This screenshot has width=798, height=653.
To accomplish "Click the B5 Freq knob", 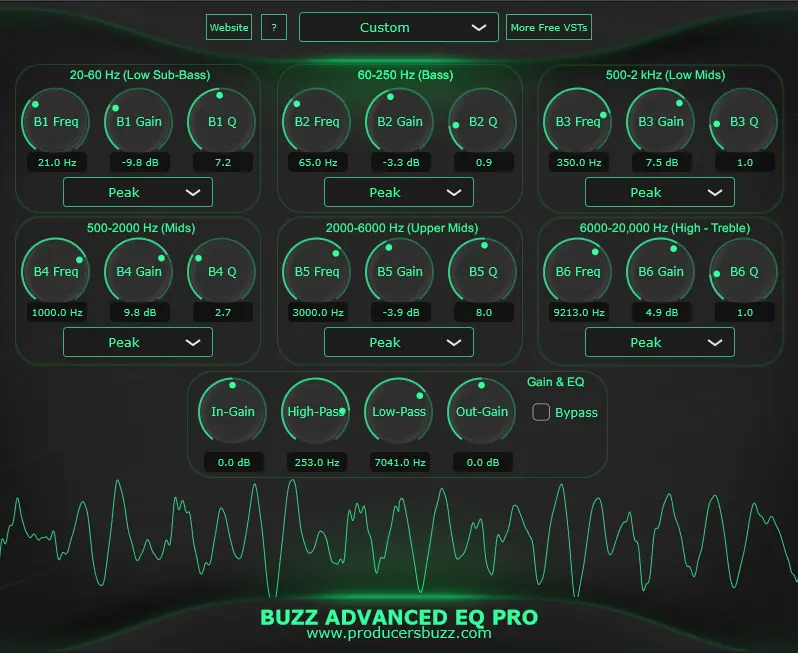I will coord(317,271).
